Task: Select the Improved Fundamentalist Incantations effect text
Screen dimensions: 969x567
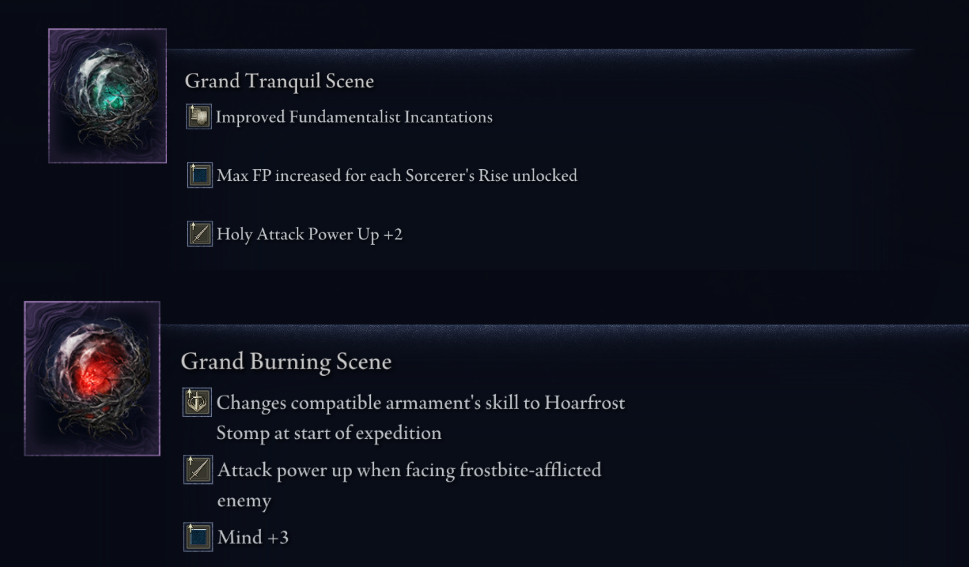Action: 354,117
